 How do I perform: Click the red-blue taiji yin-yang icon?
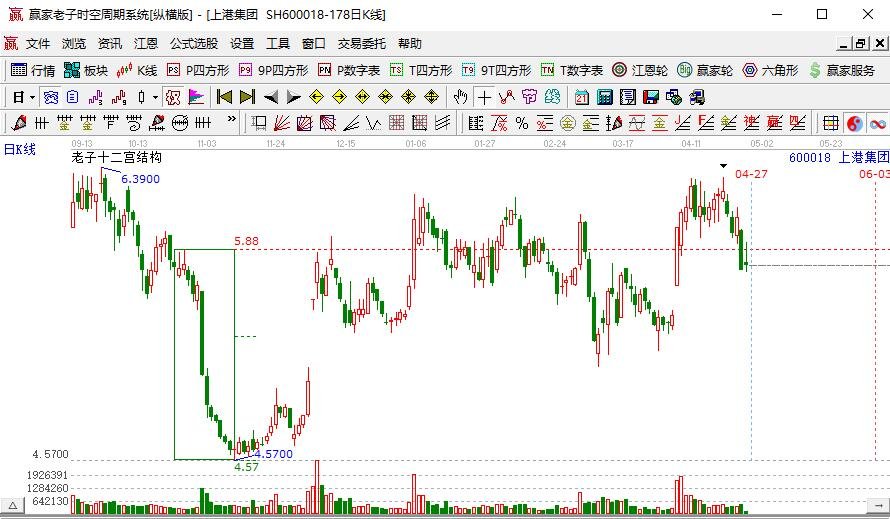854,123
